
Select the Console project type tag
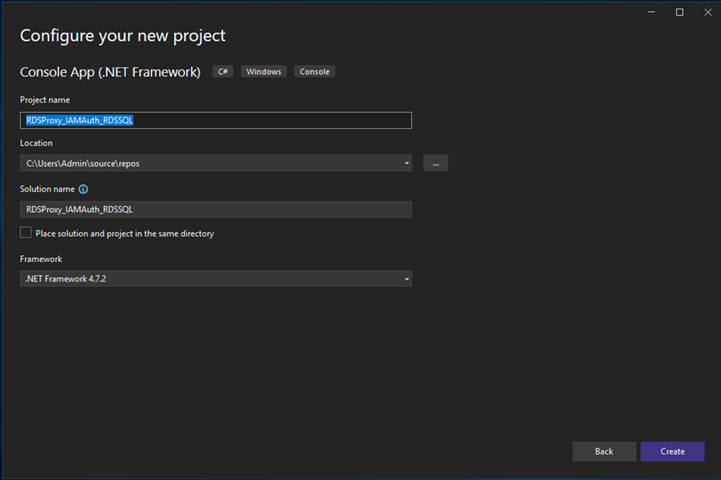click(x=315, y=72)
